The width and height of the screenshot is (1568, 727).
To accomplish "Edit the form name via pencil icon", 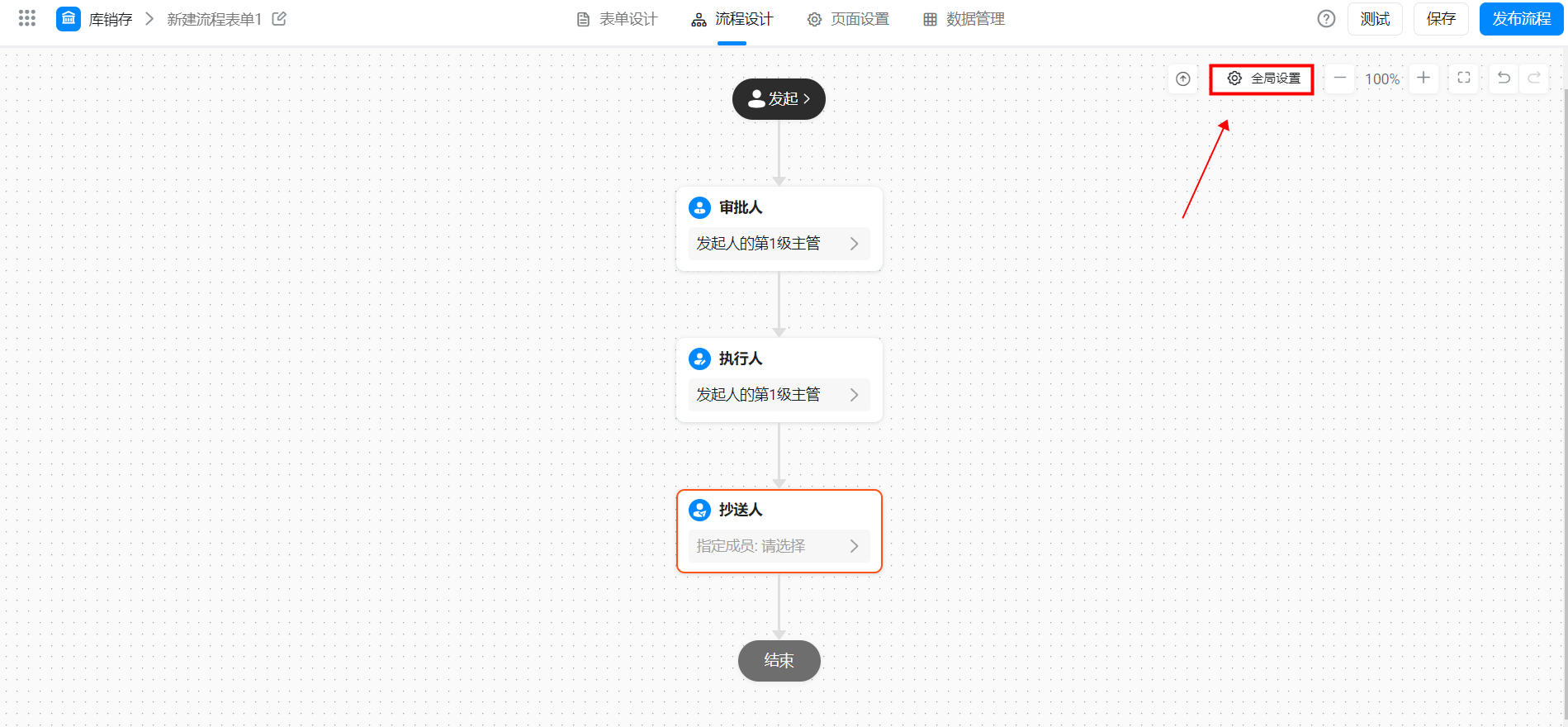I will (279, 18).
